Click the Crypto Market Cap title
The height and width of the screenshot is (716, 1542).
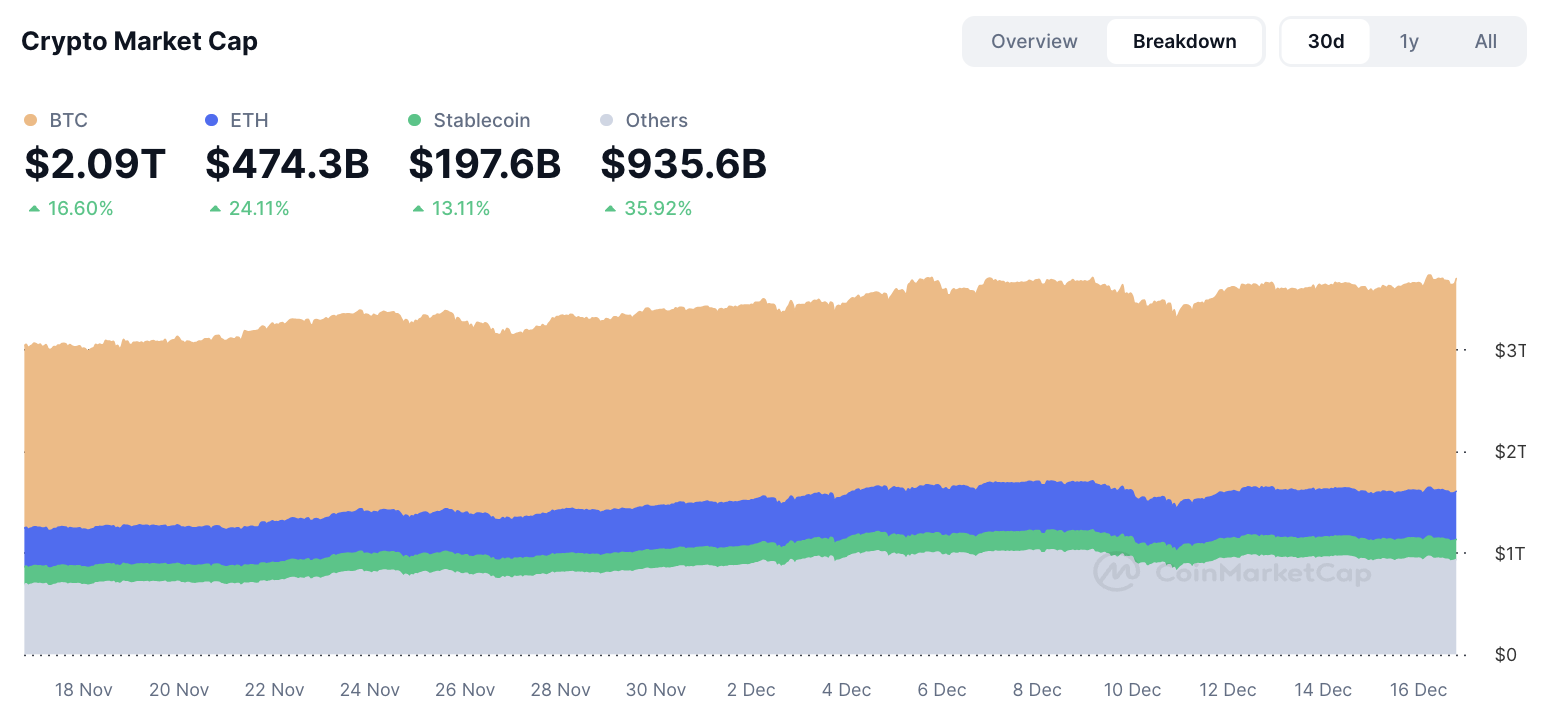pyautogui.click(x=139, y=41)
